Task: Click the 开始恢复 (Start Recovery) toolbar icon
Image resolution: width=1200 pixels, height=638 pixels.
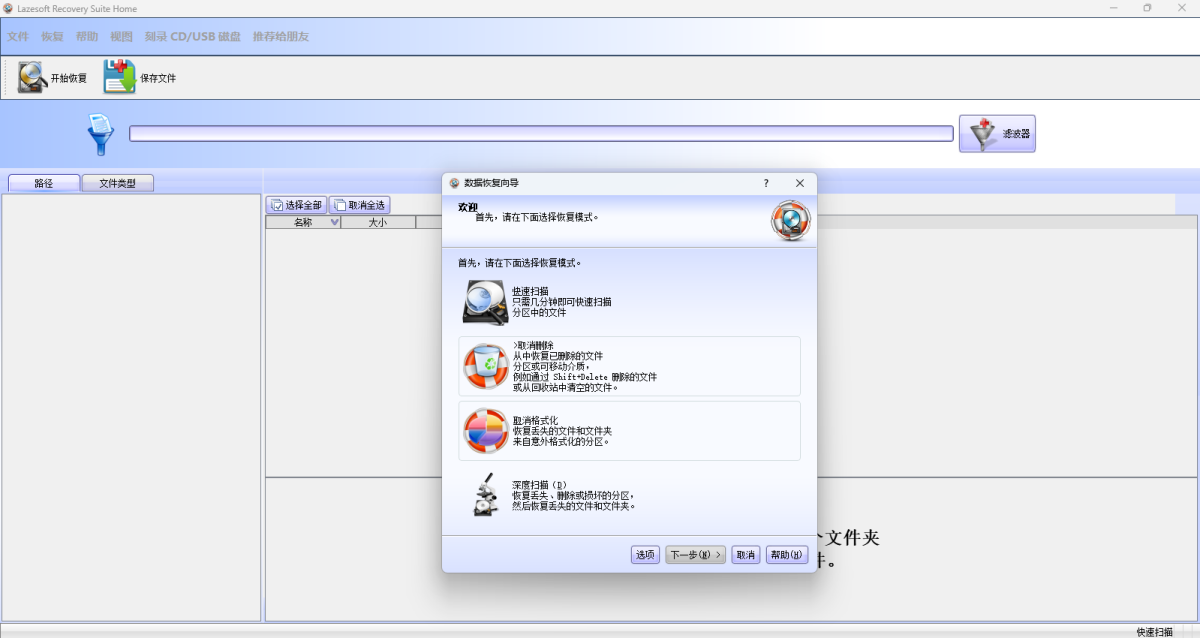Action: click(x=33, y=77)
